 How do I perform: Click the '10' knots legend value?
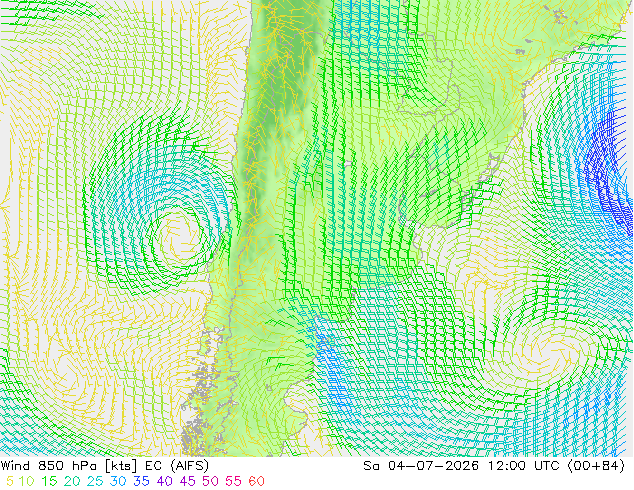click(x=27, y=481)
